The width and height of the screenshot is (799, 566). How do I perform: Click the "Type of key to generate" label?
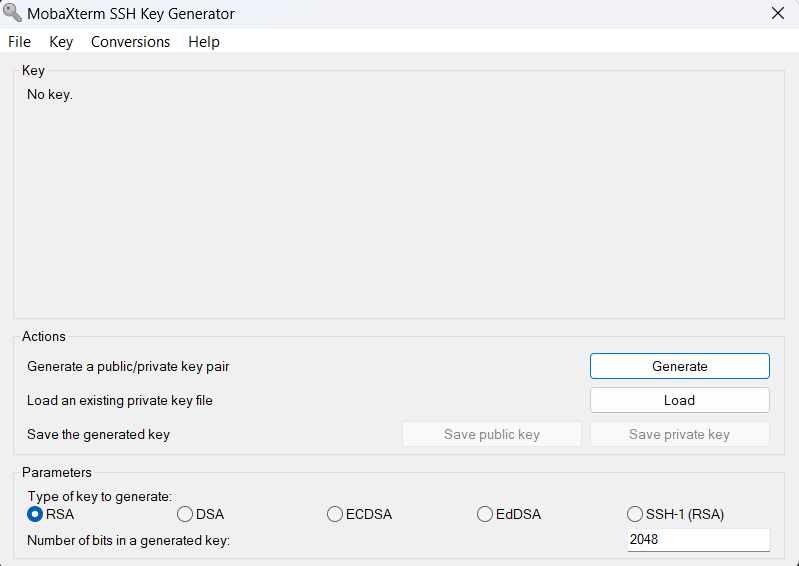(x=100, y=497)
